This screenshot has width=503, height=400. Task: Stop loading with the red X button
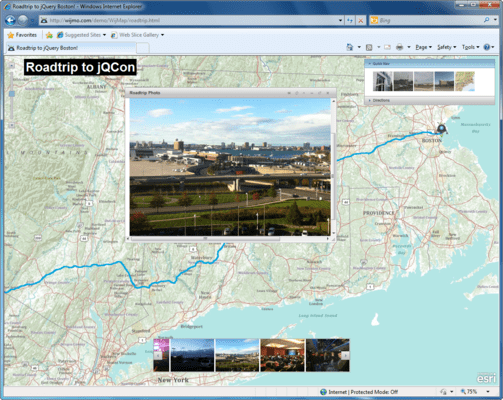coord(361,20)
